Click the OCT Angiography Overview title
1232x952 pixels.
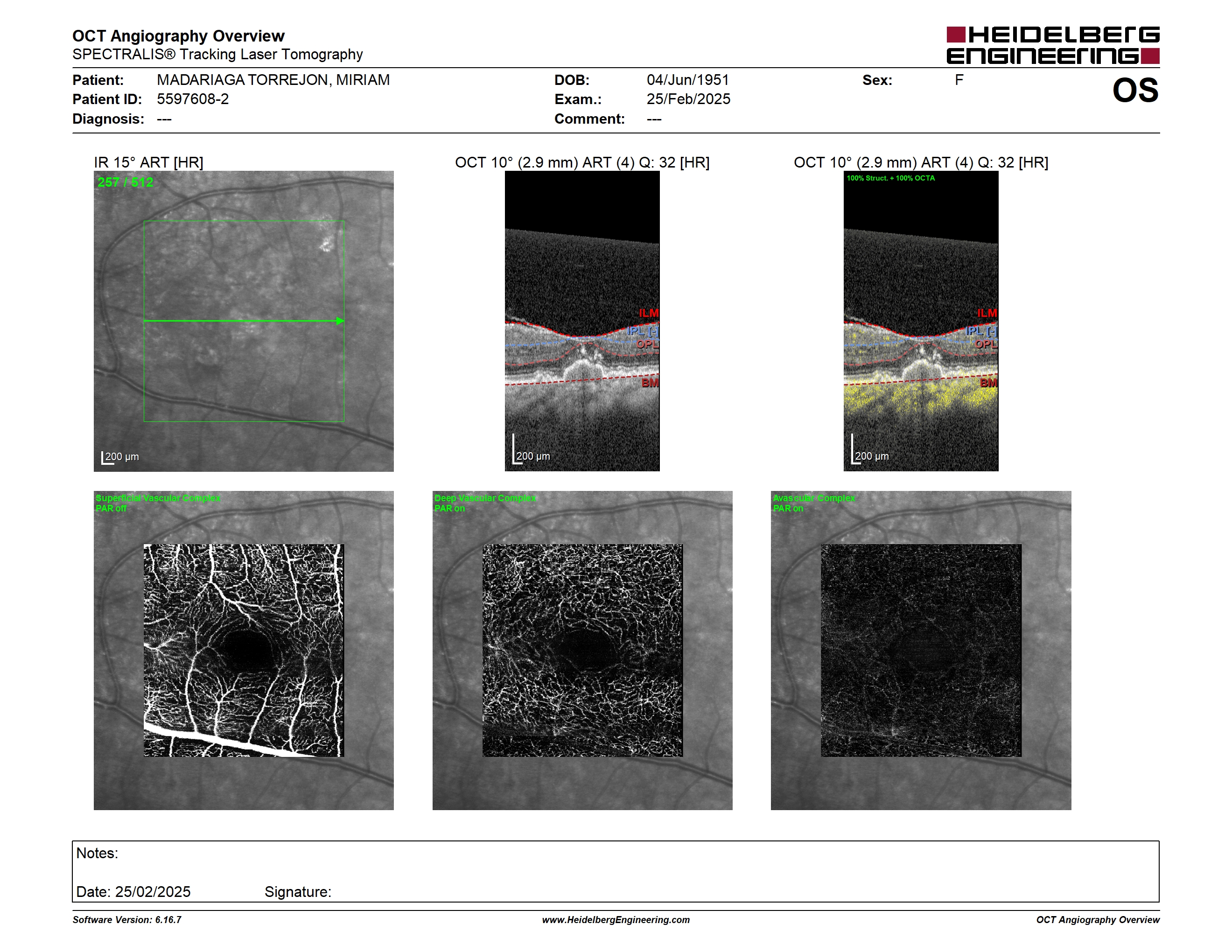[x=178, y=36]
